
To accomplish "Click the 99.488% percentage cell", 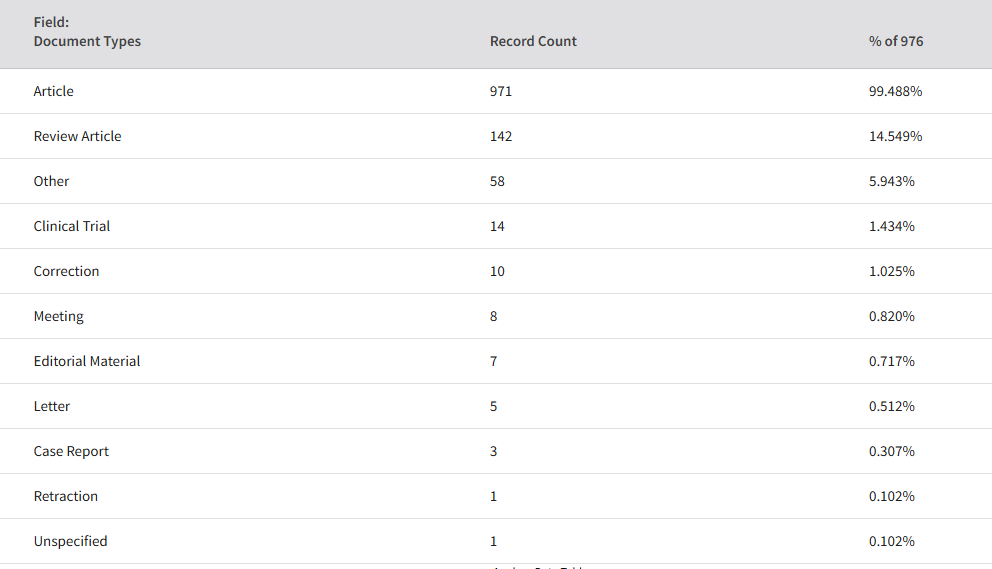I will tap(895, 91).
